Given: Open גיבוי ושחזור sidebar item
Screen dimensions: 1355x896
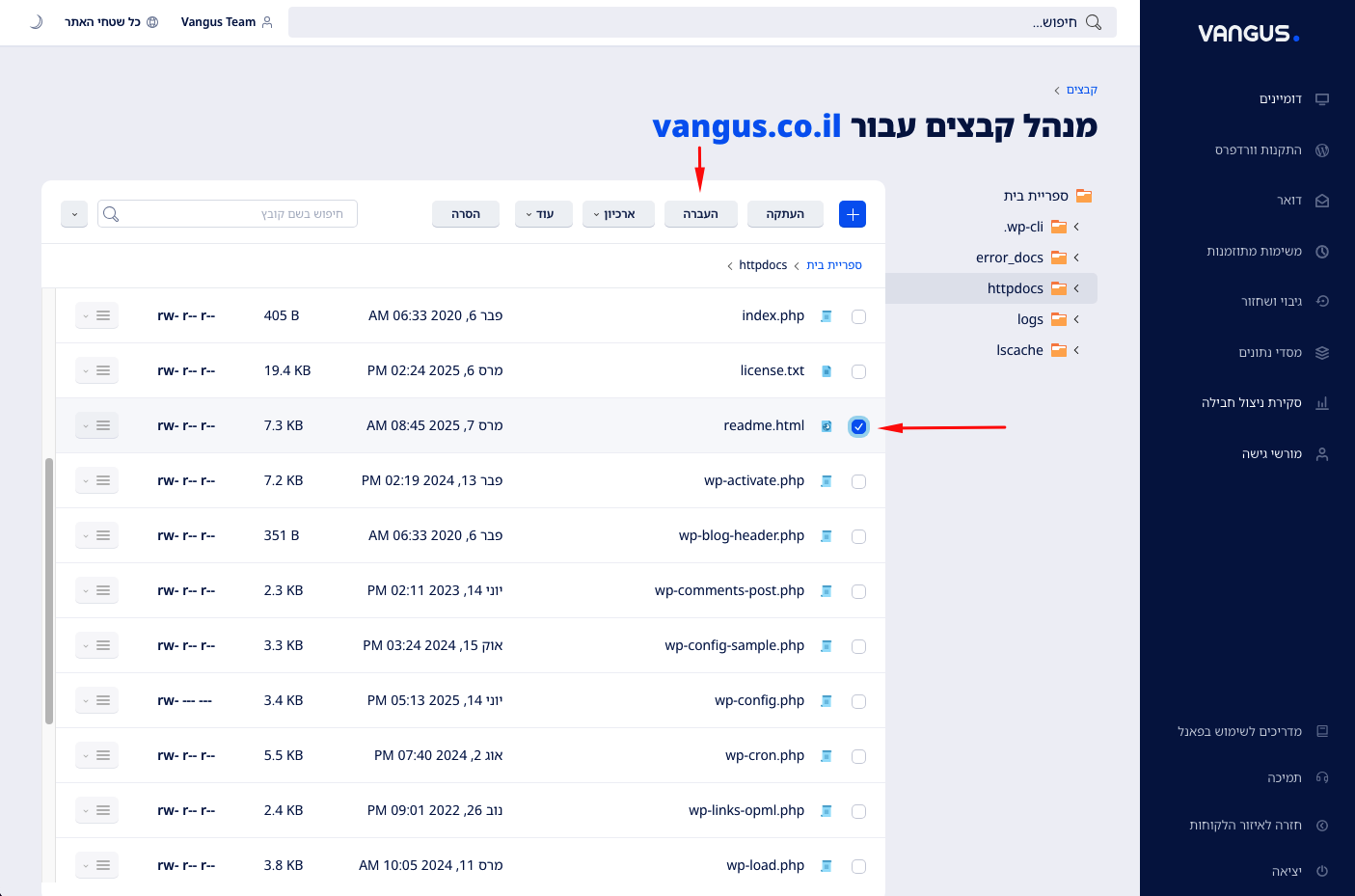Looking at the screenshot, I should pos(1271,302).
